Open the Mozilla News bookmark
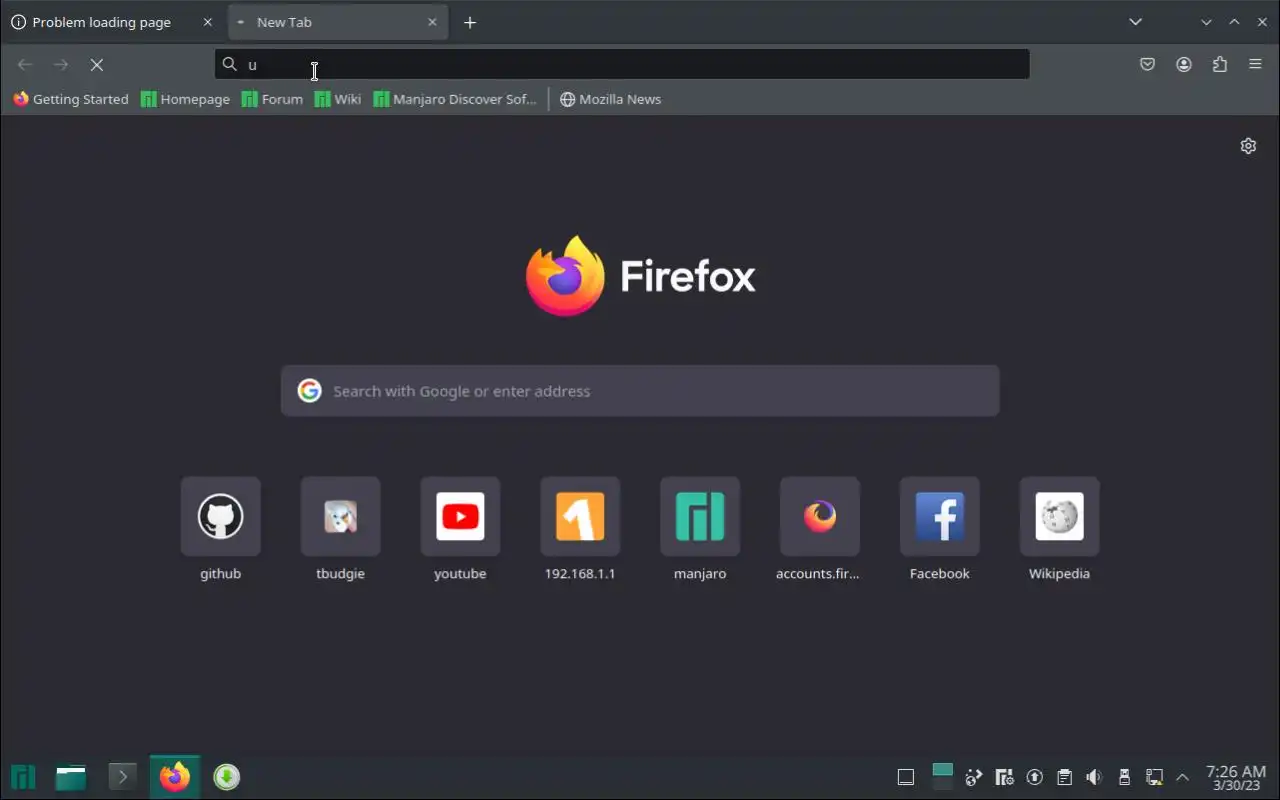This screenshot has width=1280, height=800. point(610,99)
